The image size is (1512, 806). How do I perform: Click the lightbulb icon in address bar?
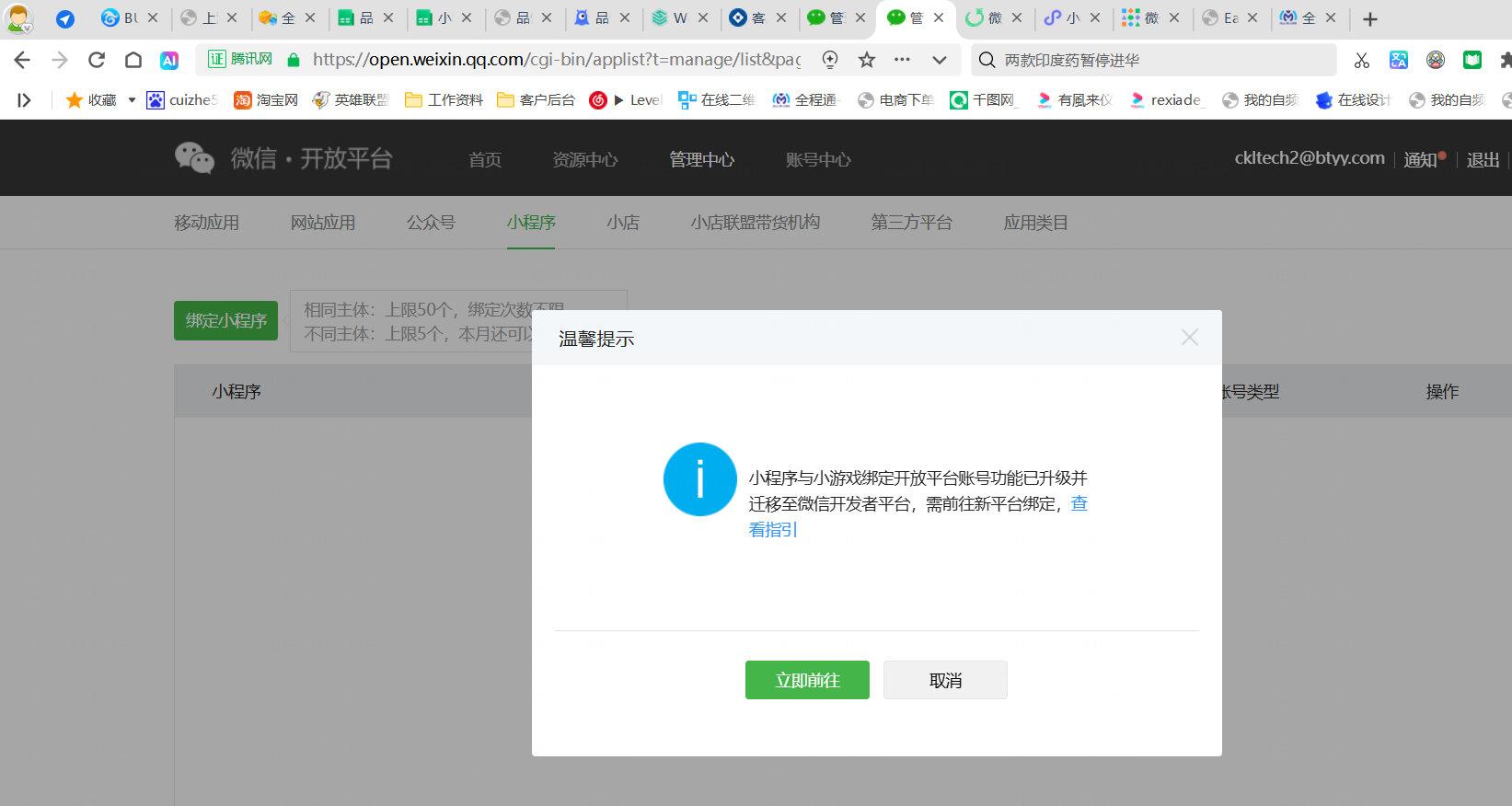pyautogui.click(x=830, y=60)
